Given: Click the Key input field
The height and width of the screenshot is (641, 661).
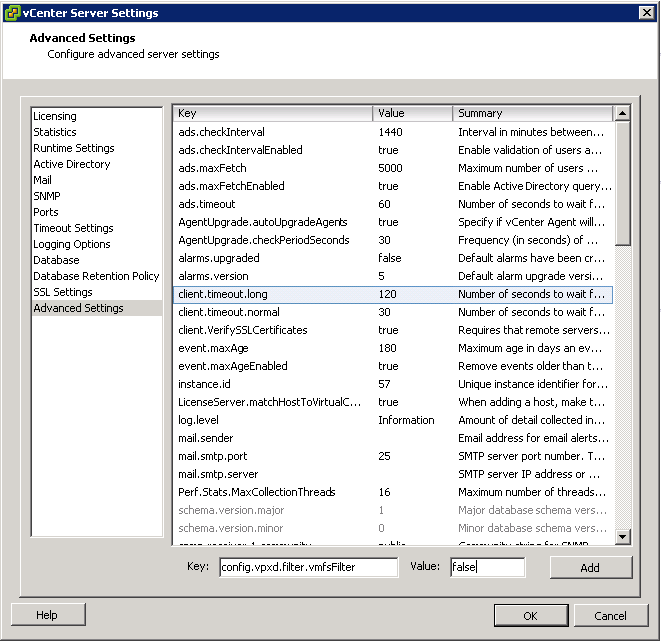Looking at the screenshot, I should point(309,567).
